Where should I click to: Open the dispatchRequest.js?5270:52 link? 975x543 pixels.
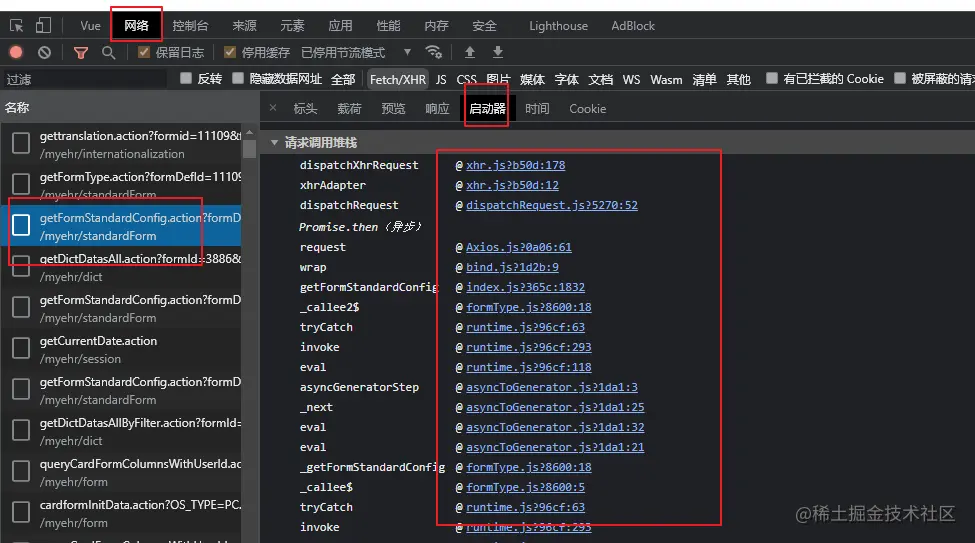point(552,205)
